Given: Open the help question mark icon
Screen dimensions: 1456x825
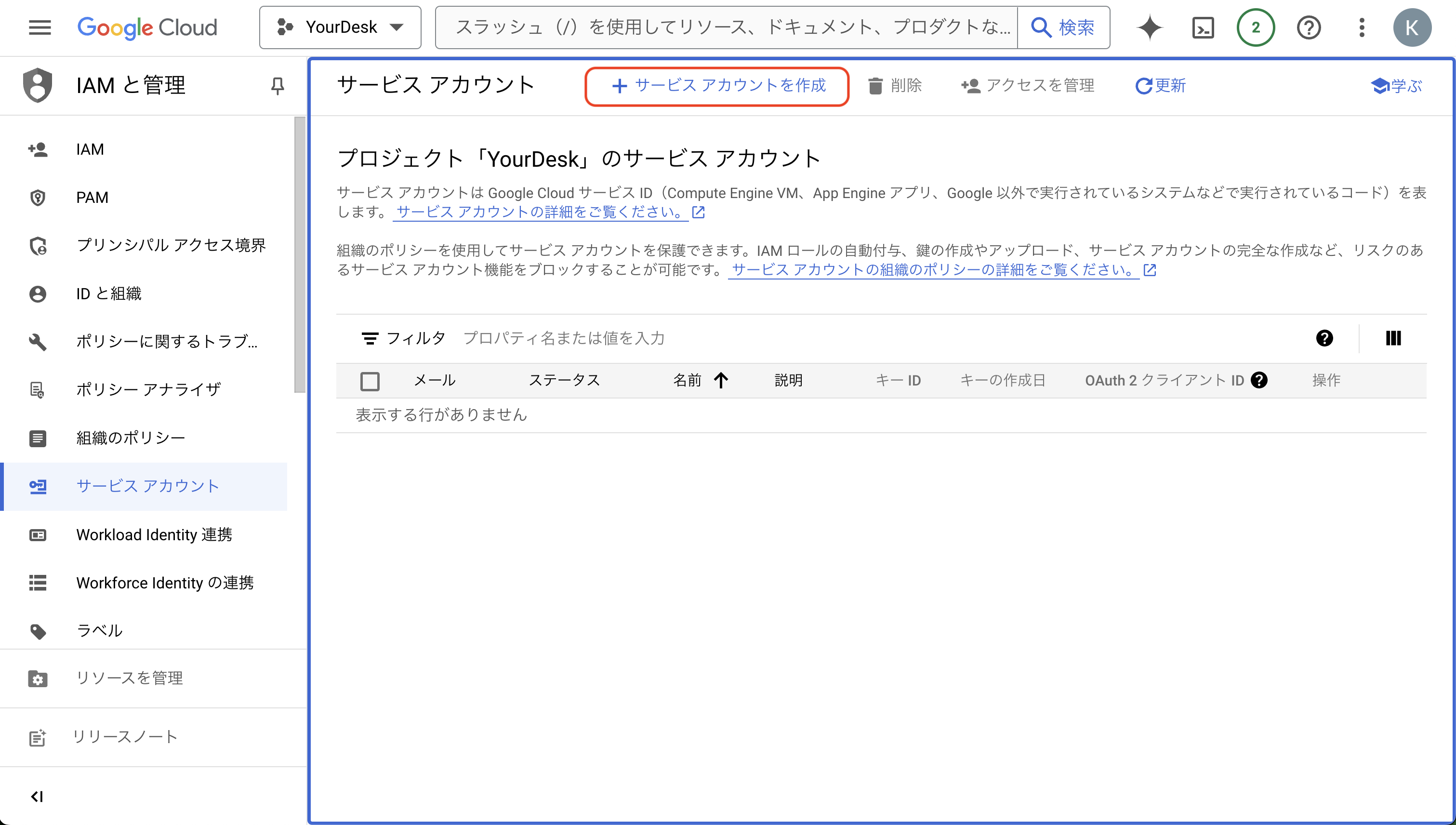Looking at the screenshot, I should pos(1309,27).
